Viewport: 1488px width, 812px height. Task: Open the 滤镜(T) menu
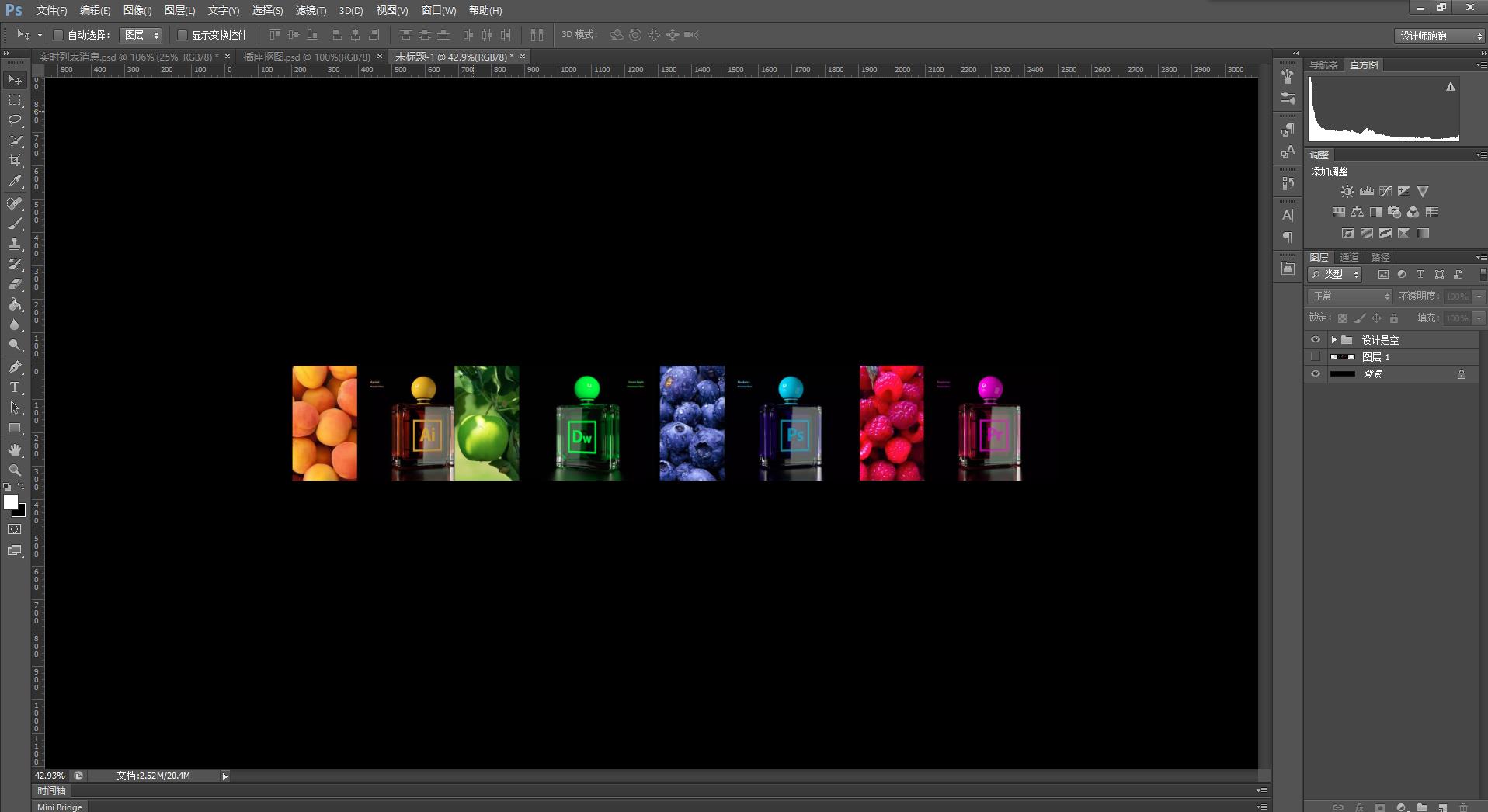tap(311, 10)
